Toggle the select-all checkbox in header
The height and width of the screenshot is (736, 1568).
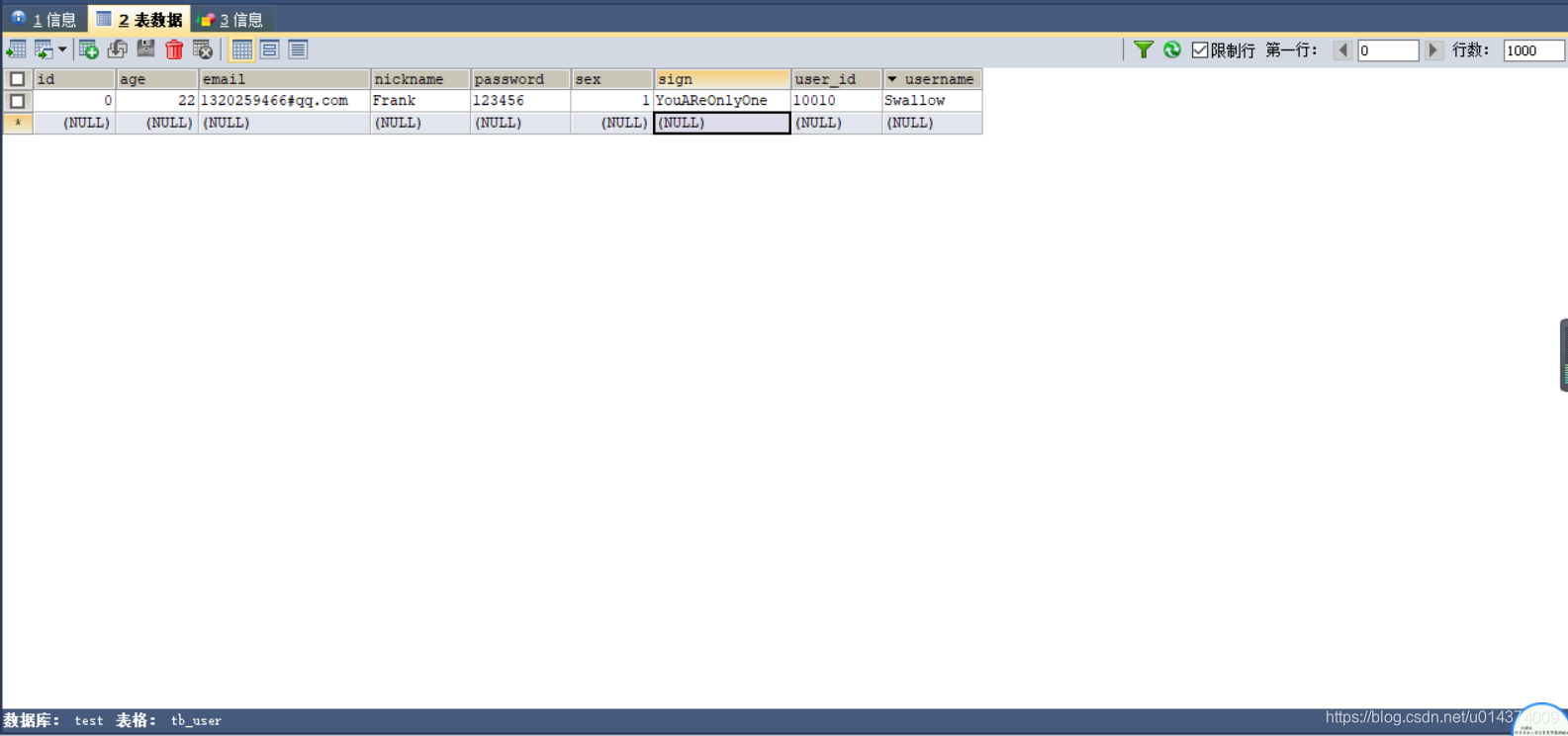(x=17, y=79)
